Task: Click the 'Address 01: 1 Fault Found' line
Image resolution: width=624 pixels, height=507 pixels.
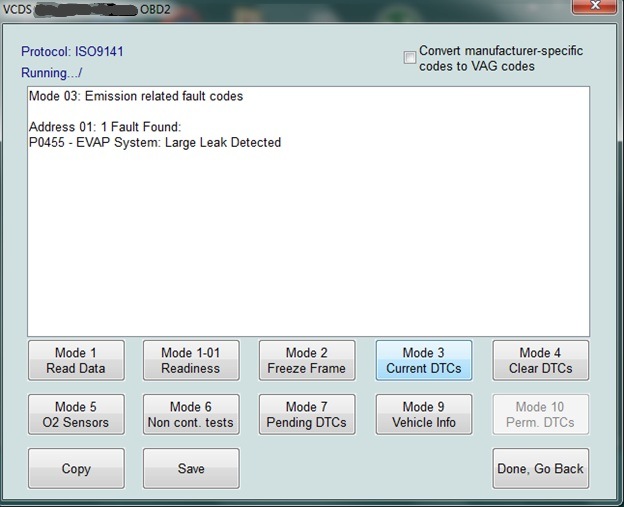Action: [x=105, y=127]
